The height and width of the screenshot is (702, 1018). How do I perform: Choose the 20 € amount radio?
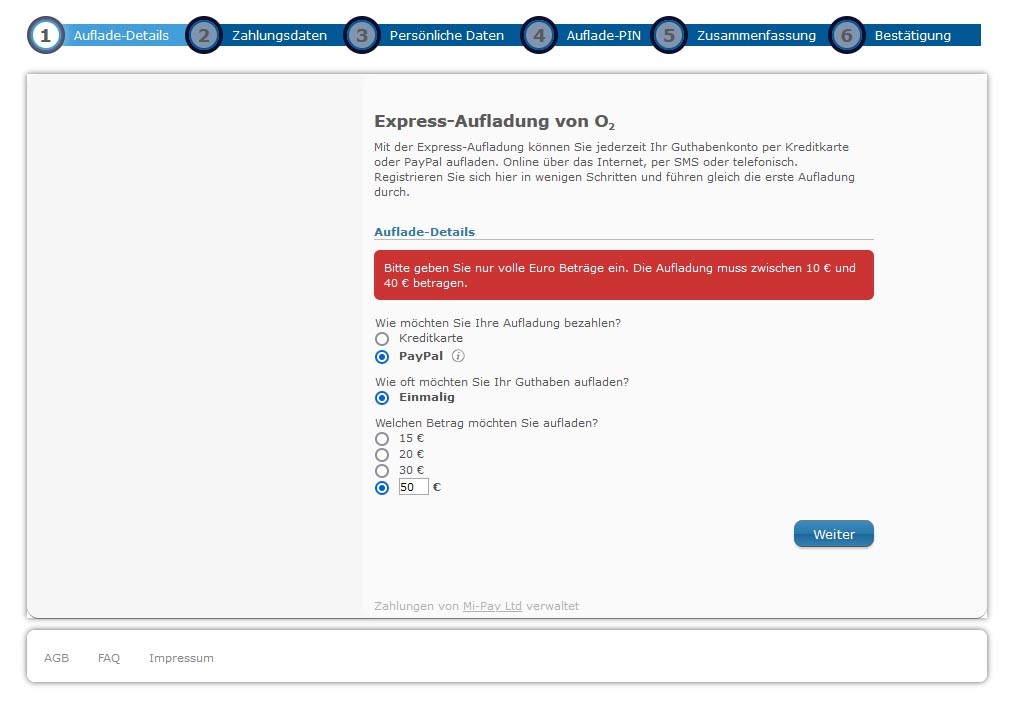[x=382, y=455]
